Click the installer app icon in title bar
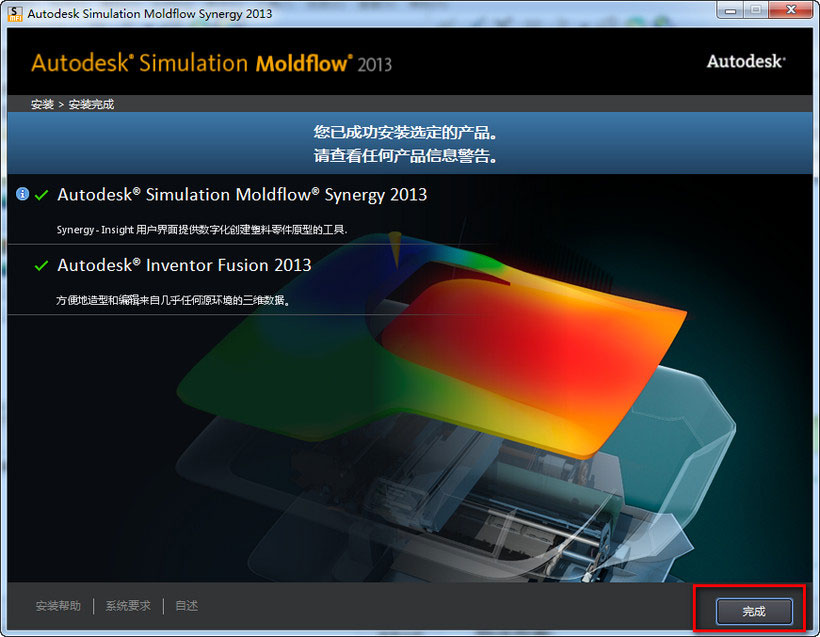Screen dimensions: 820x637 point(15,14)
